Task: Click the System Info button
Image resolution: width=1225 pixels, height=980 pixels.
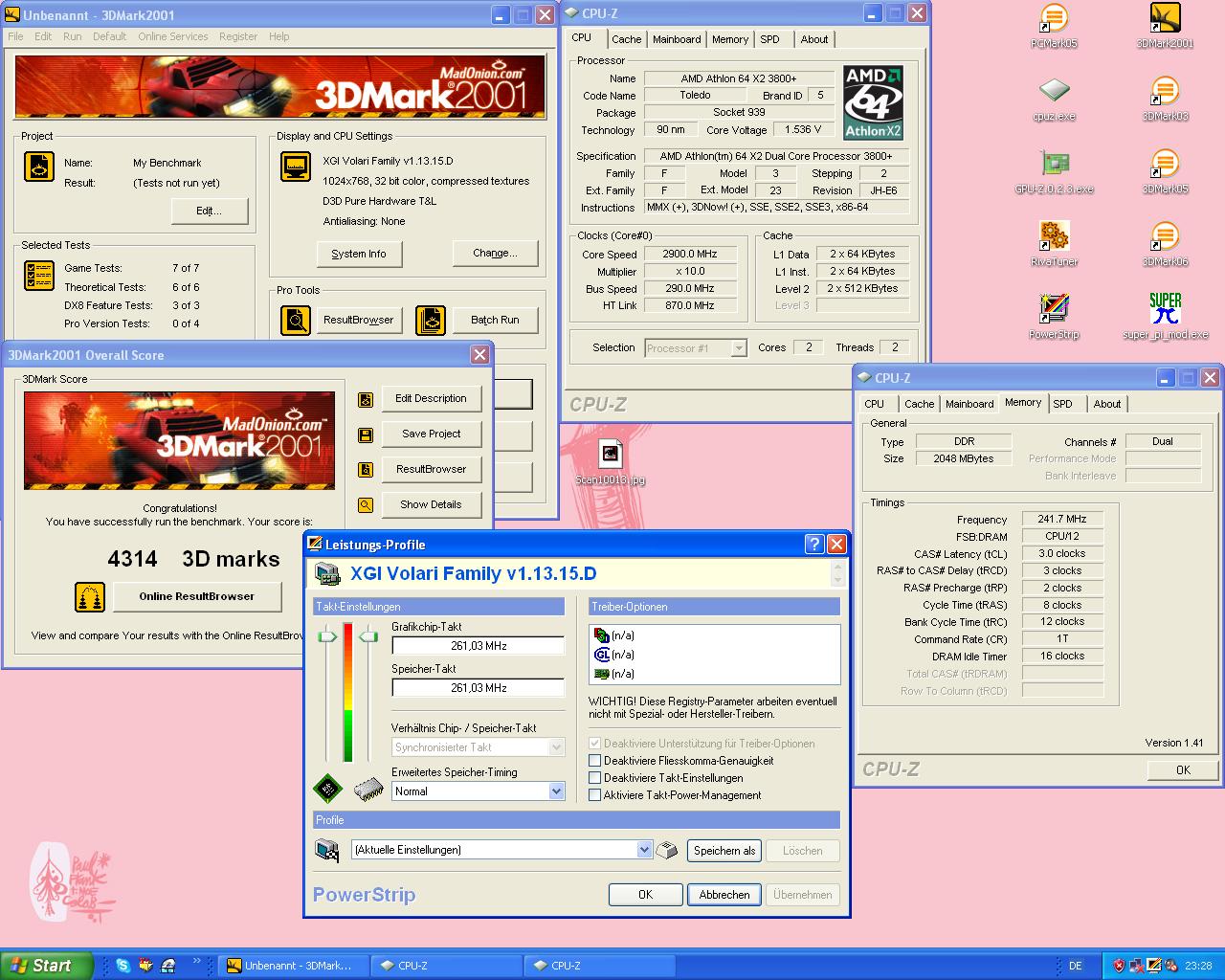Action: coord(359,254)
